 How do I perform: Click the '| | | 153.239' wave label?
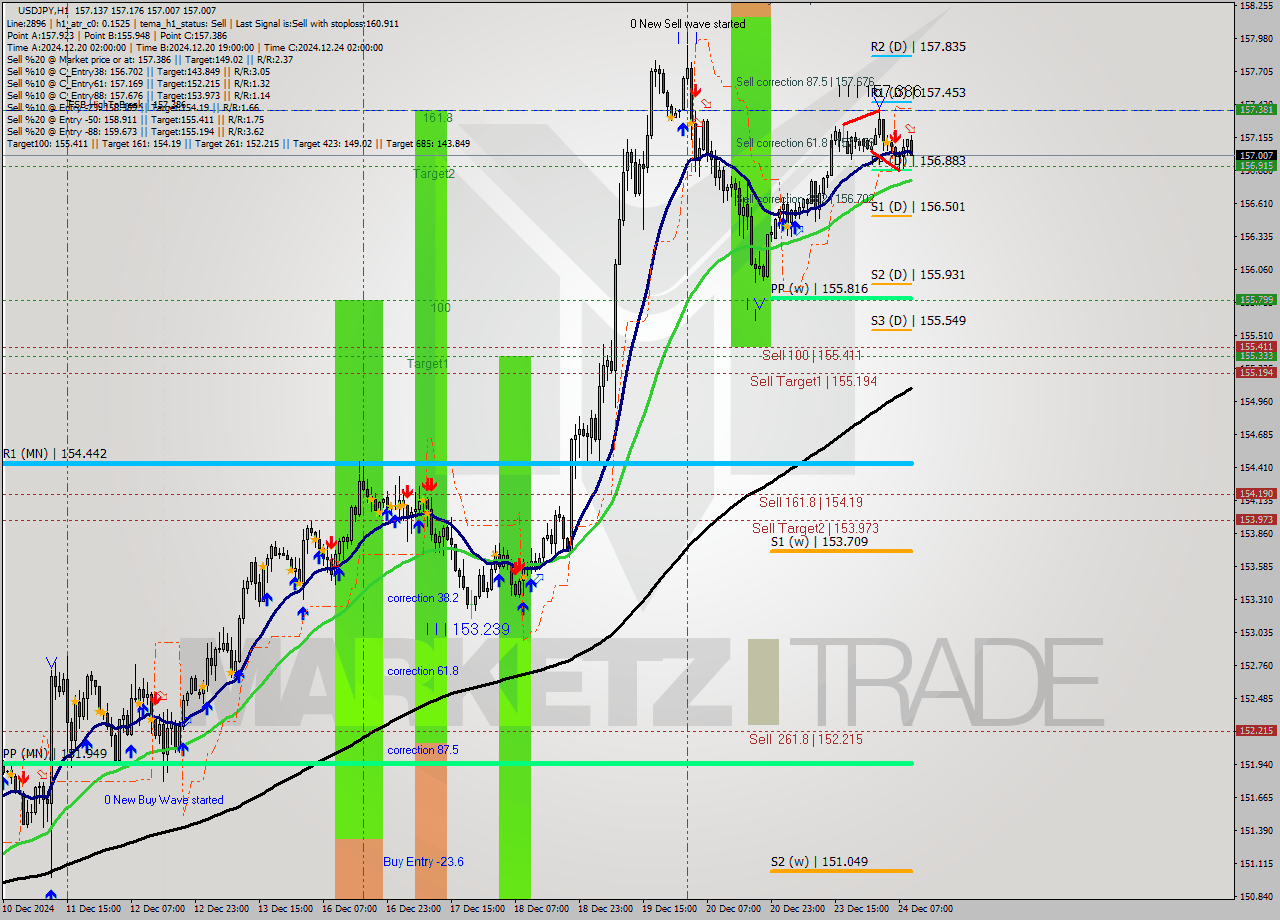(467, 629)
